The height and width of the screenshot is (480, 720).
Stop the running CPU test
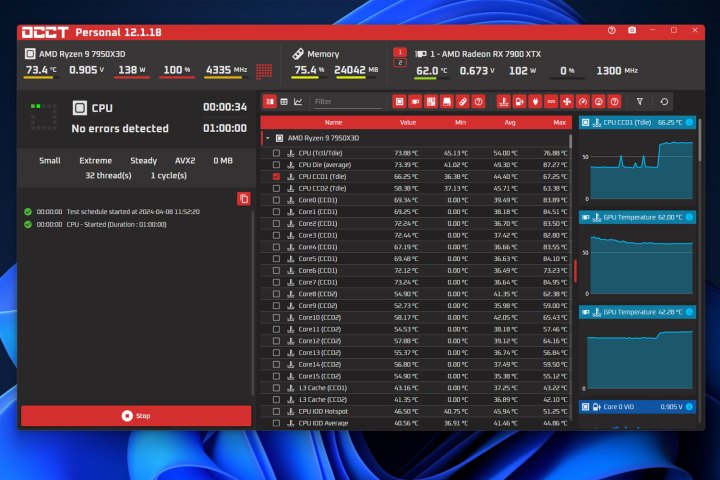point(136,416)
